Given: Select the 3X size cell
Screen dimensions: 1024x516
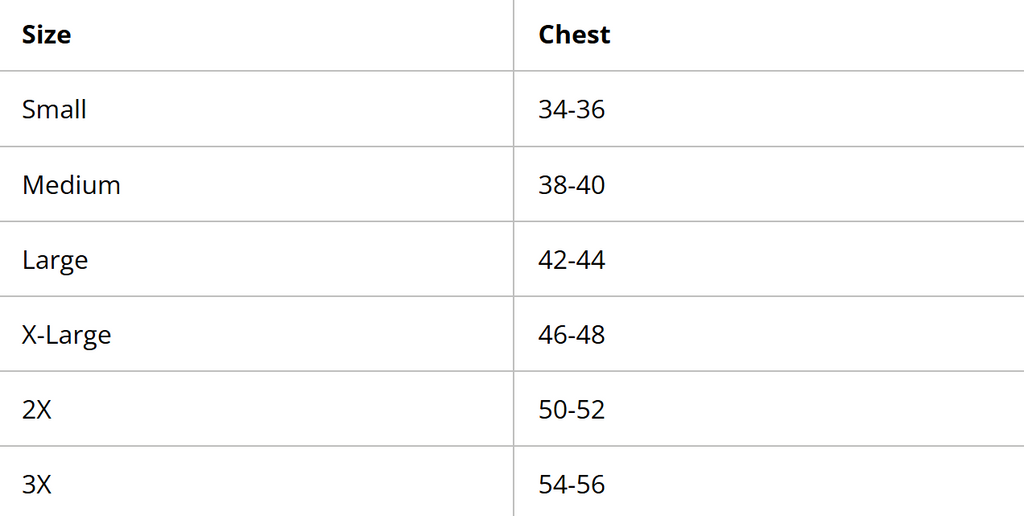Looking at the screenshot, I should (x=37, y=485).
